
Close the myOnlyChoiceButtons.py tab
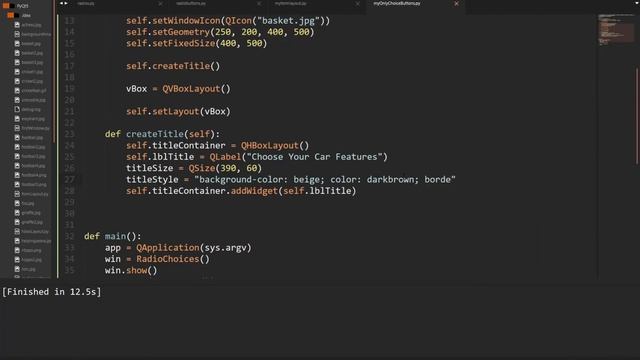click(x=456, y=4)
